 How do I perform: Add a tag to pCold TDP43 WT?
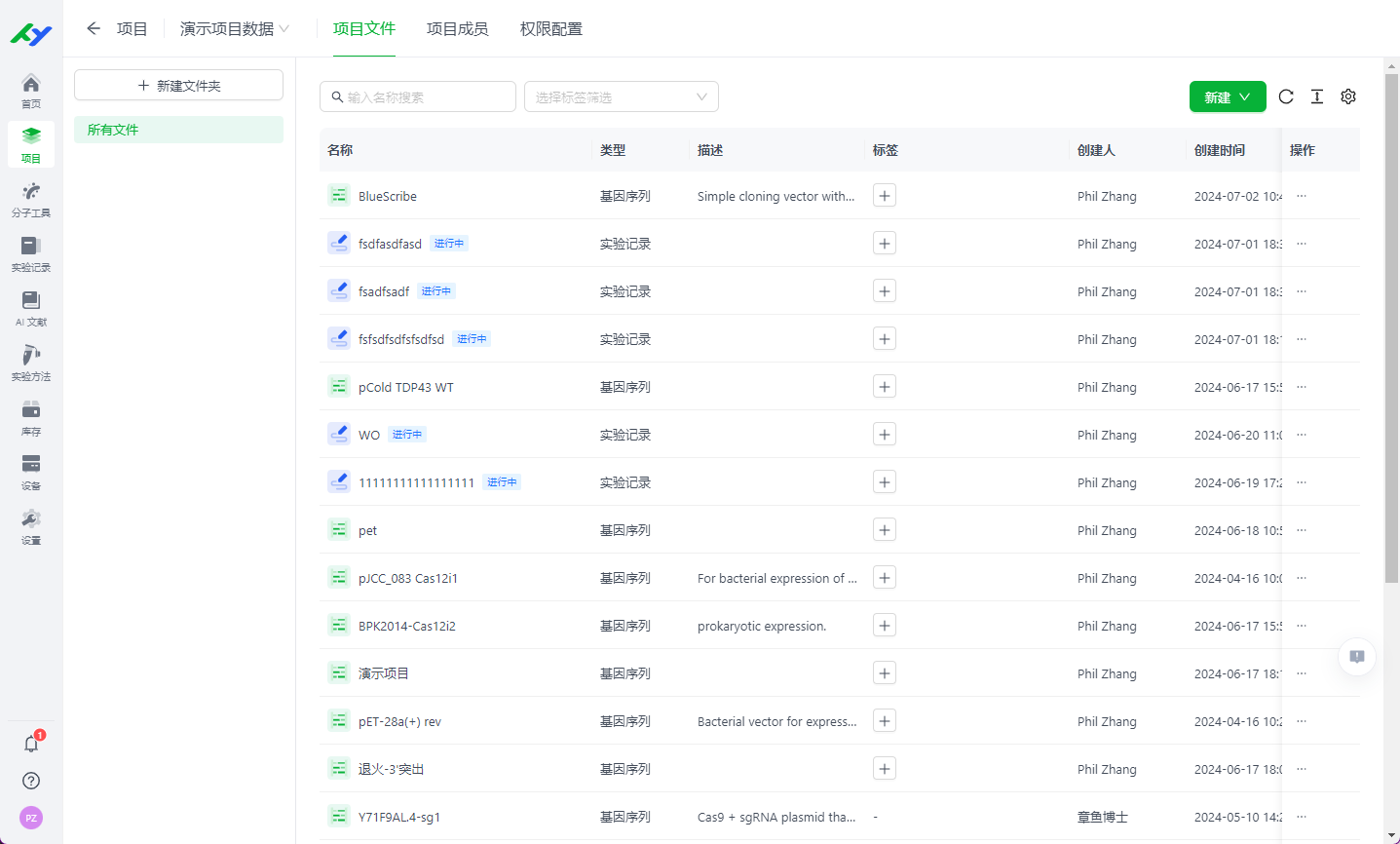[884, 387]
